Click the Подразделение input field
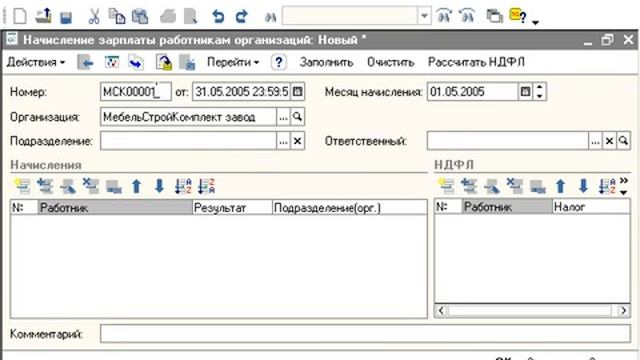The image size is (640, 360). (188, 141)
